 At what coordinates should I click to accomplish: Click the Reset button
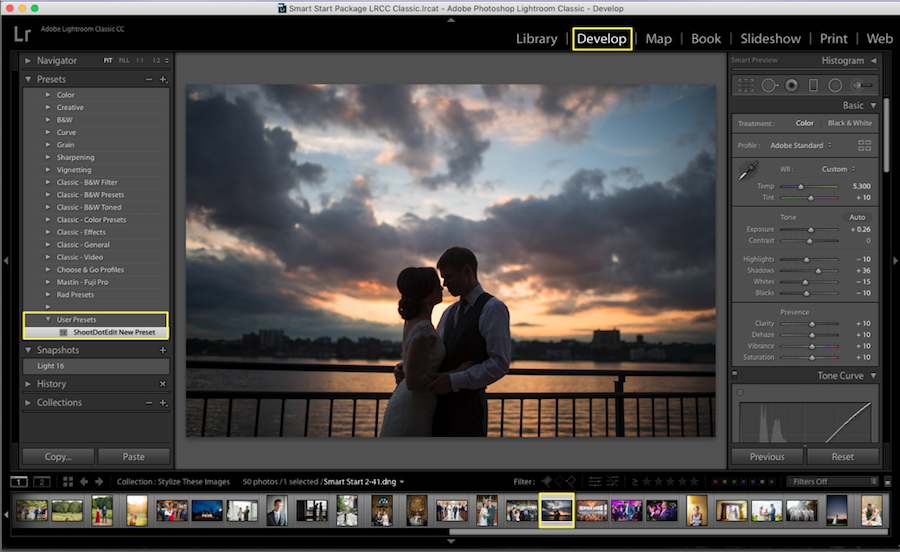click(843, 457)
